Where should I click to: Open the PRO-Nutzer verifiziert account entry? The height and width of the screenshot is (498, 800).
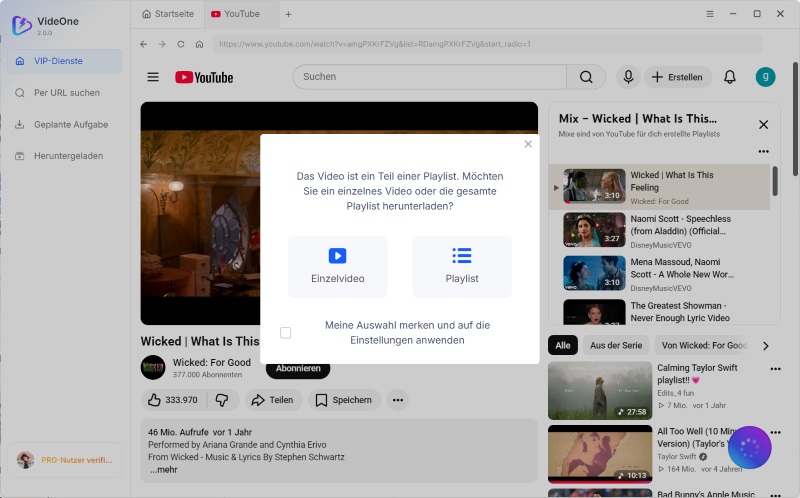pos(65,460)
